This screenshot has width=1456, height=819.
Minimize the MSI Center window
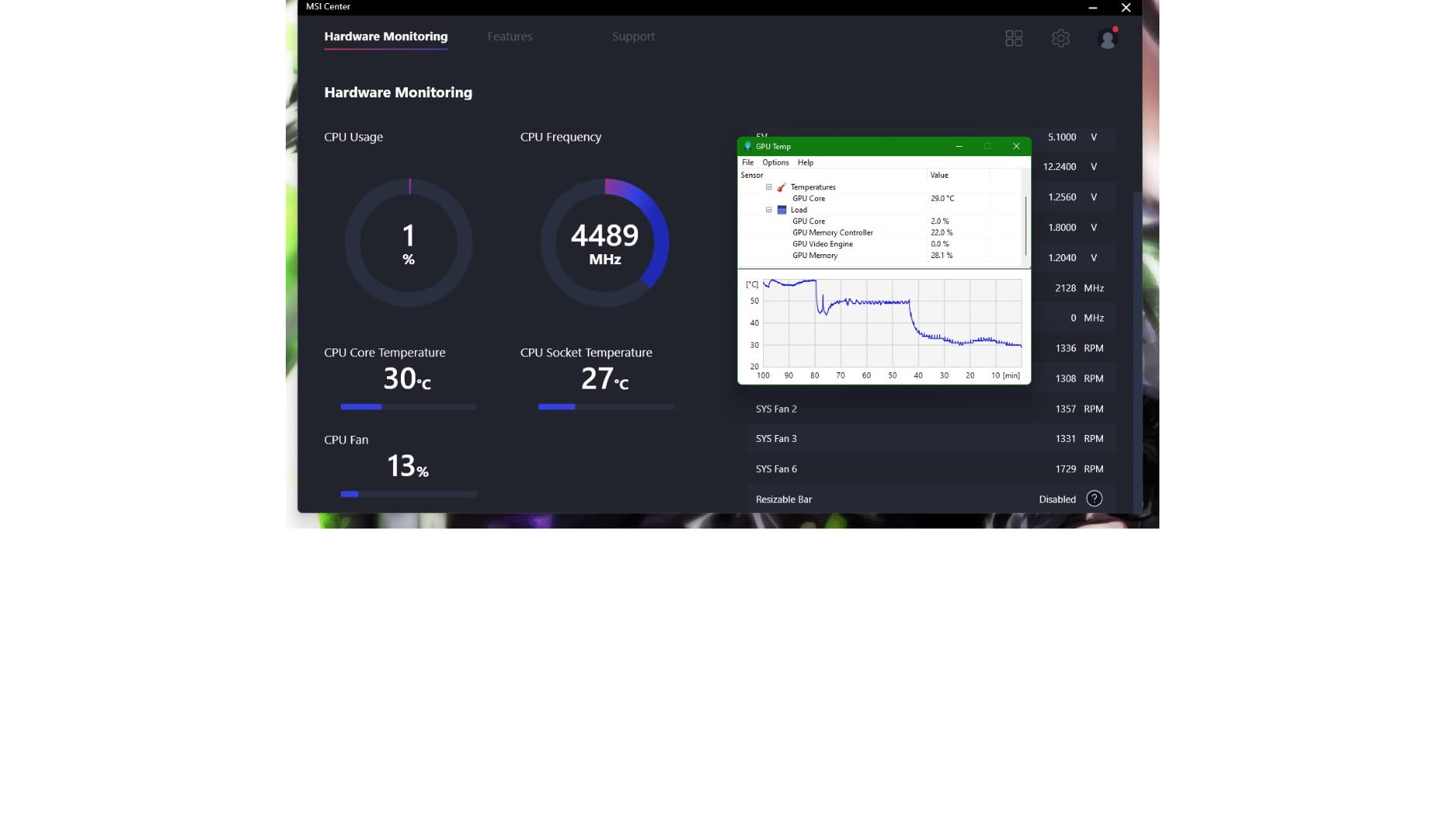[1092, 8]
